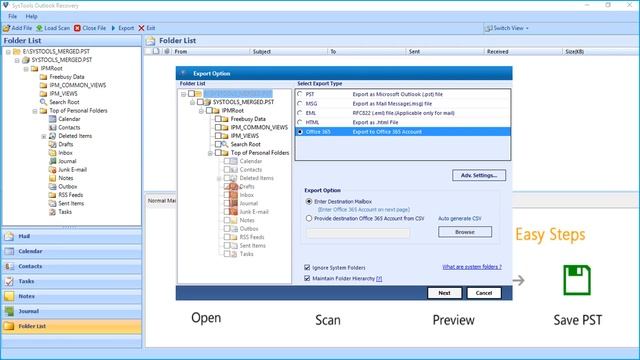Click the CSV file path input field
The width and height of the screenshot is (640, 360).
[358, 233]
